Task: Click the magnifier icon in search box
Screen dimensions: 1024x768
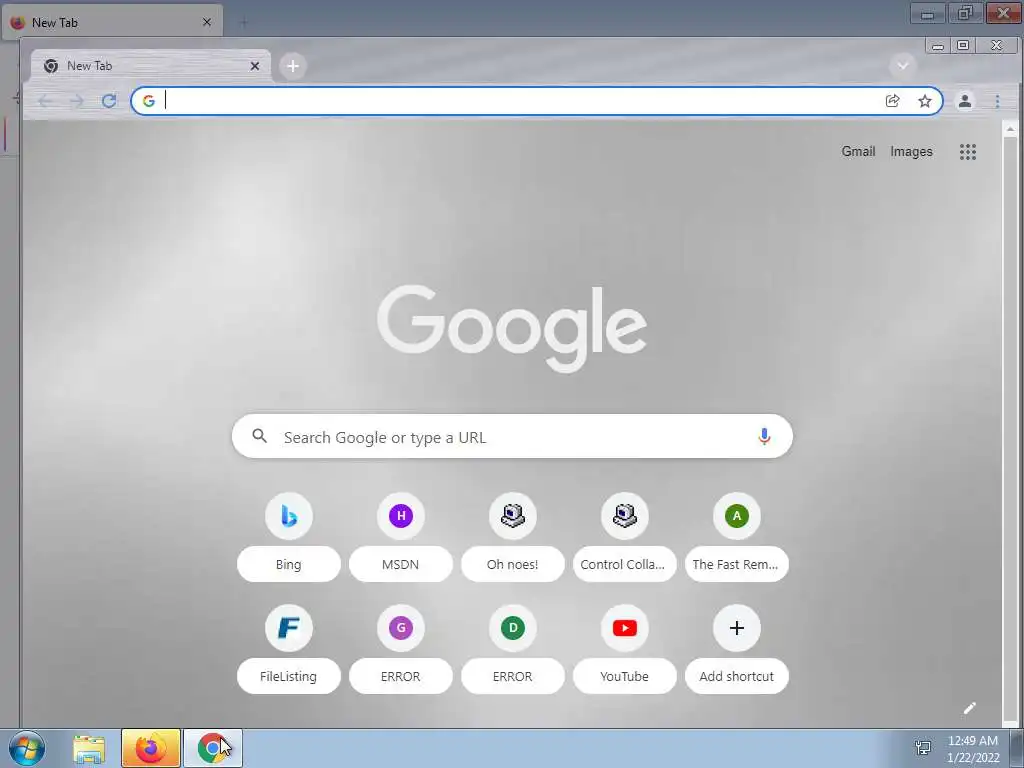Action: 259,436
